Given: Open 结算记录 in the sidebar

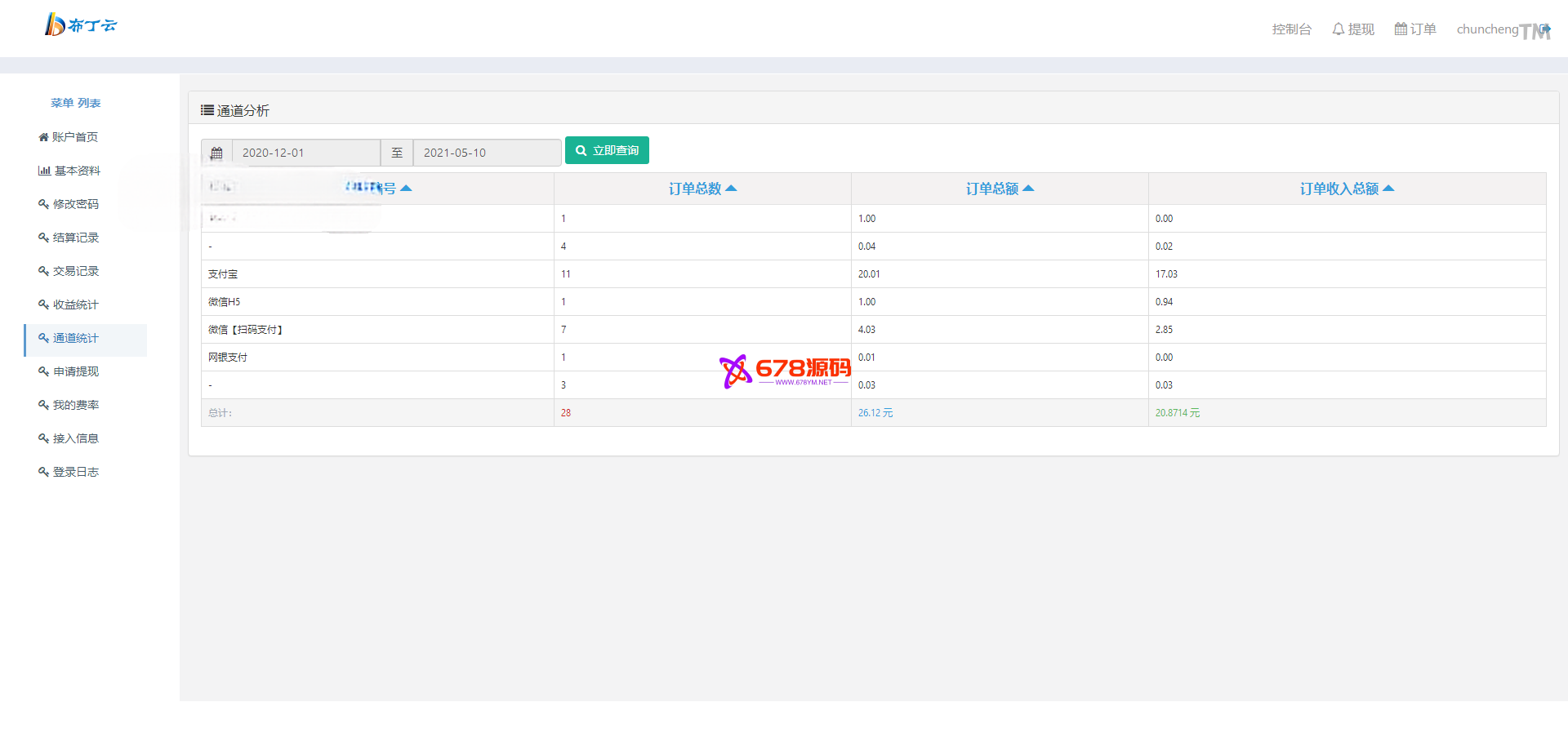Looking at the screenshot, I should pos(75,238).
